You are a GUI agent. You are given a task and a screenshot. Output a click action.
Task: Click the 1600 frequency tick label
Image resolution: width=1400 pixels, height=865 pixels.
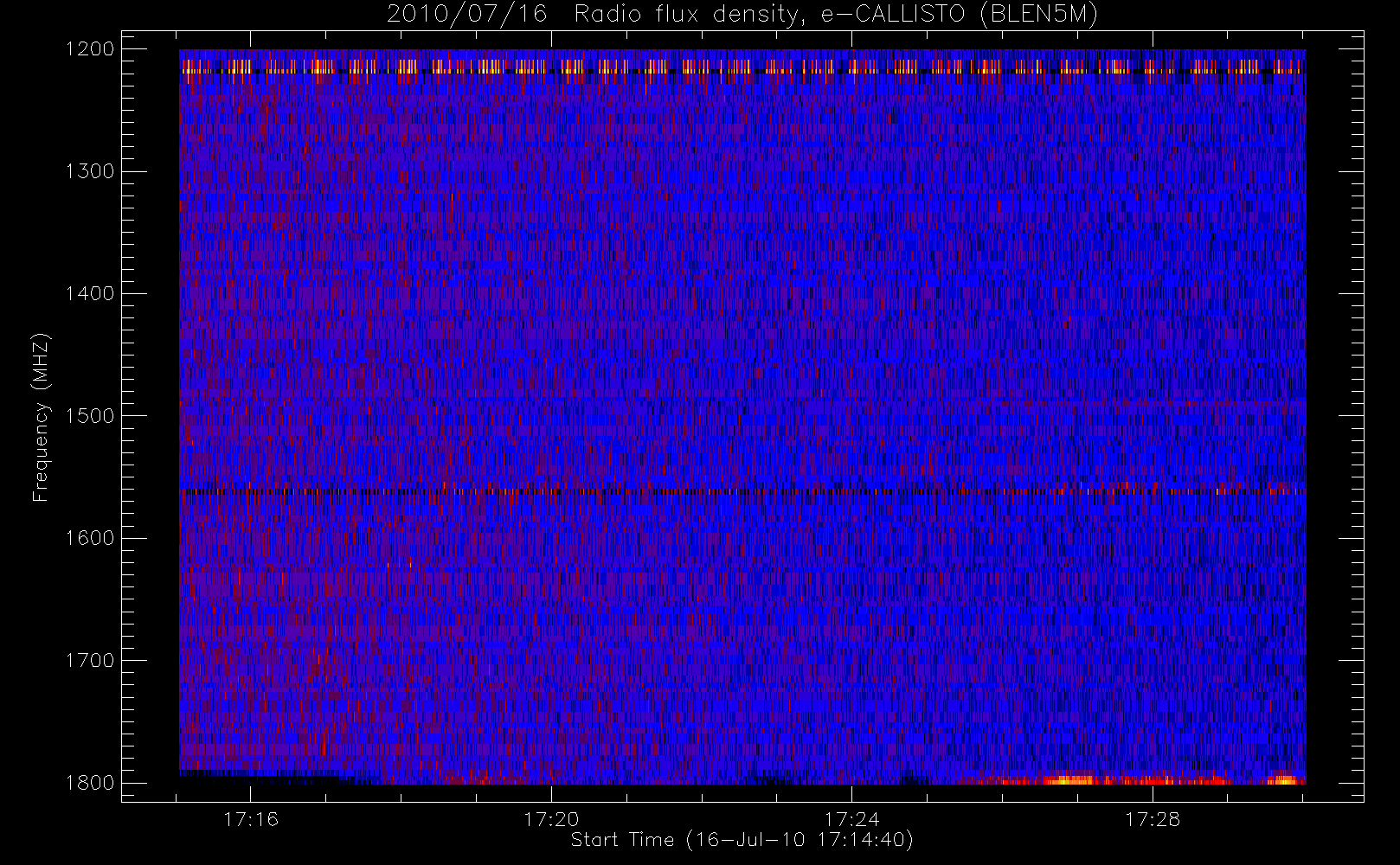pos(90,538)
